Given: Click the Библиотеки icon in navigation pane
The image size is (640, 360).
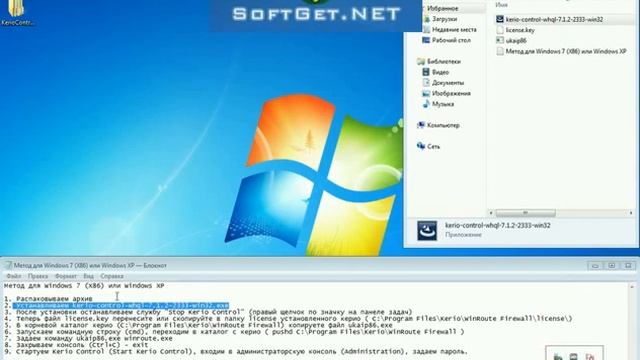Looking at the screenshot, I should point(421,61).
